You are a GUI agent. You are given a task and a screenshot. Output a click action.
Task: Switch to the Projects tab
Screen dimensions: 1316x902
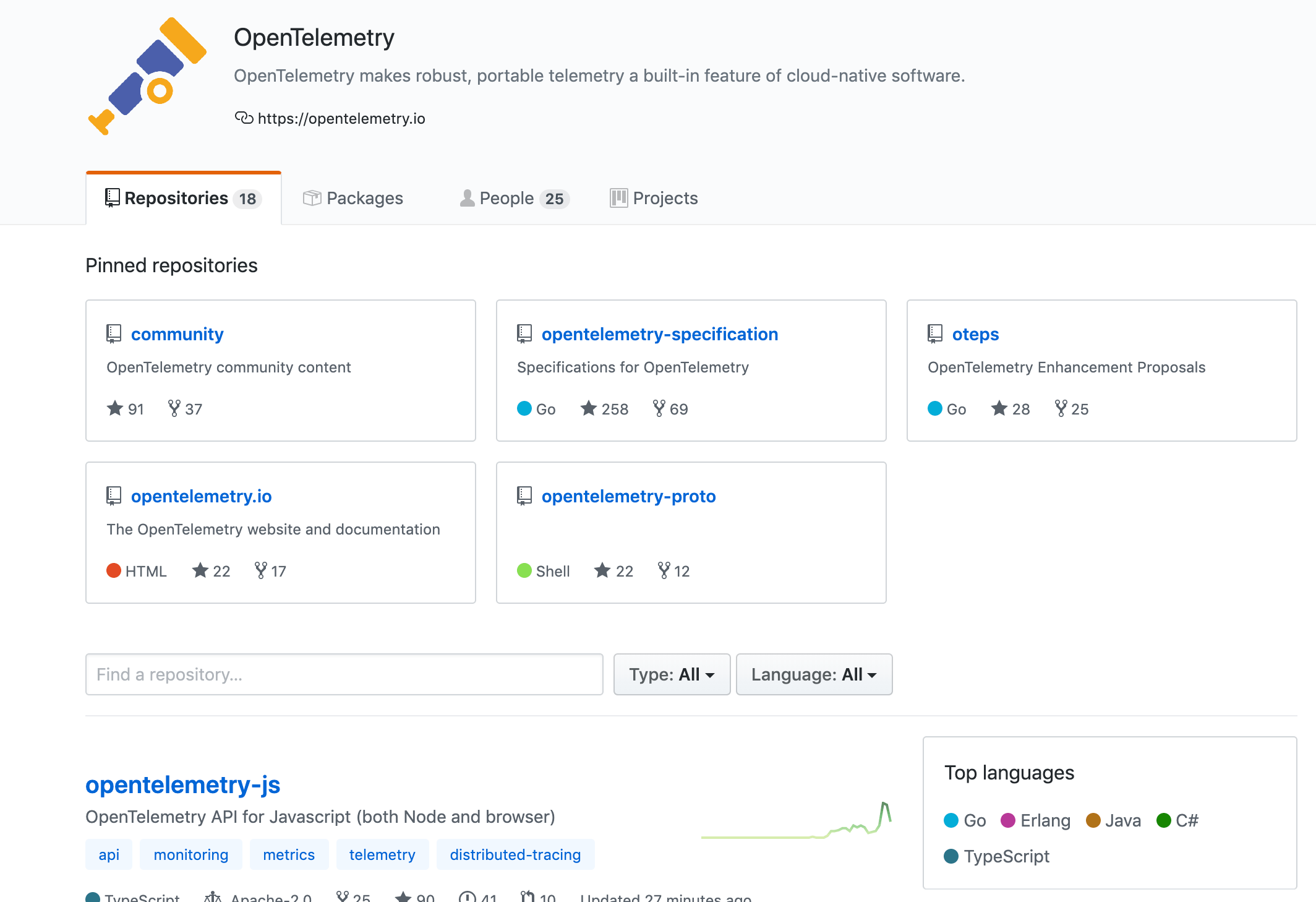(654, 198)
